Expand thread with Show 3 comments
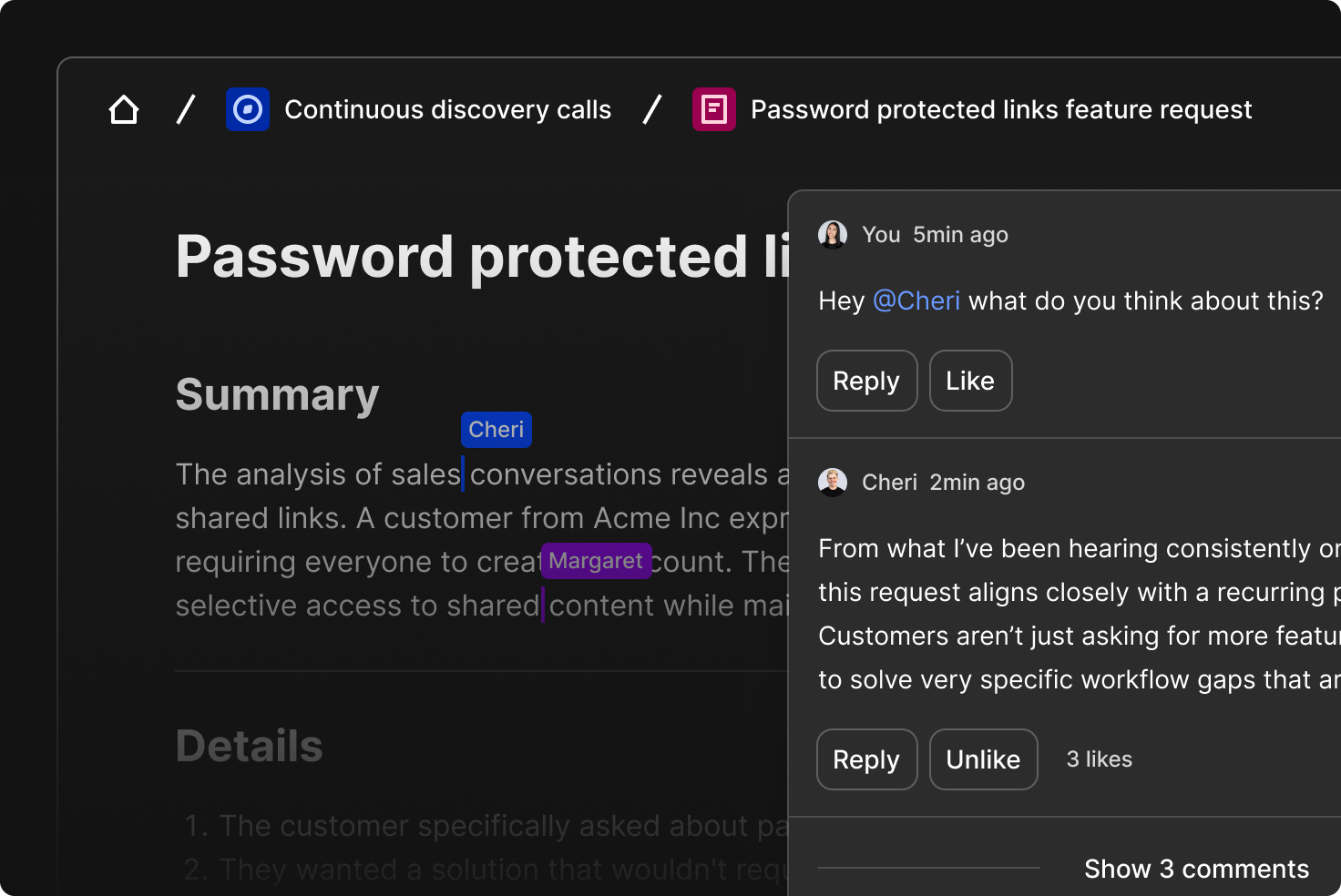This screenshot has height=896, width=1341. point(1196,869)
